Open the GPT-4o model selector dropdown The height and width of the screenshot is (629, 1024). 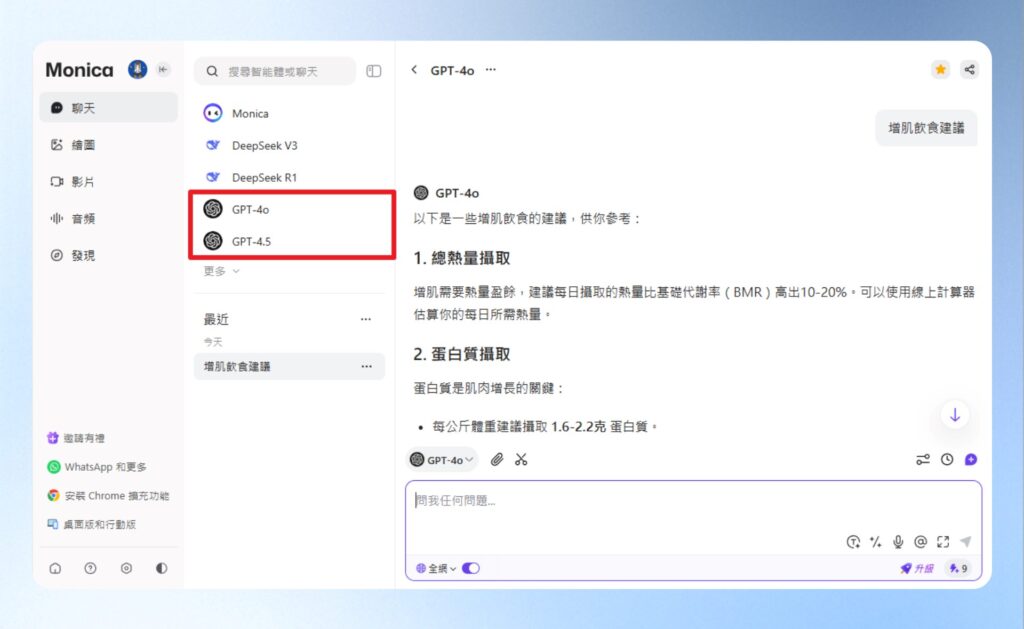(x=441, y=460)
